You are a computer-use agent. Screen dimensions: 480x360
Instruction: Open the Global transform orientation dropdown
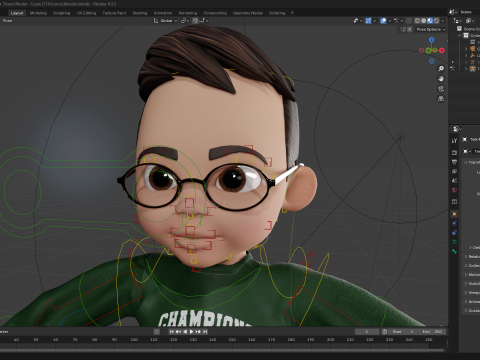pos(165,21)
